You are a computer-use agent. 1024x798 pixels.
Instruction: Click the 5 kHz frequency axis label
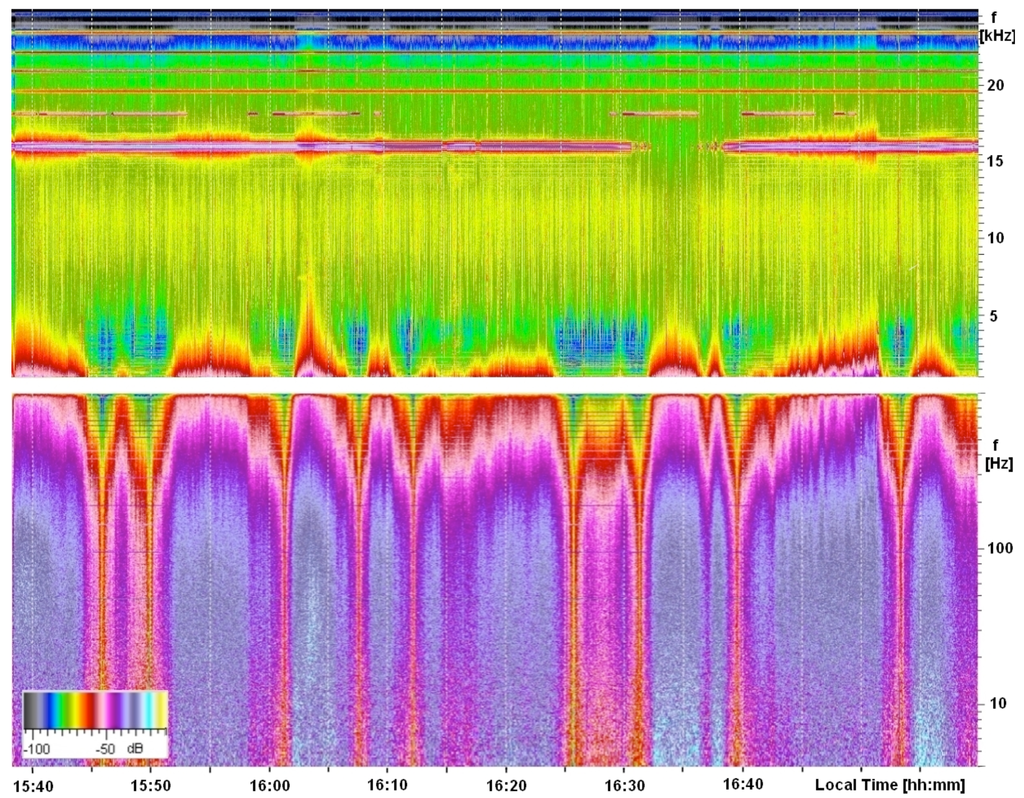pyautogui.click(x=995, y=317)
